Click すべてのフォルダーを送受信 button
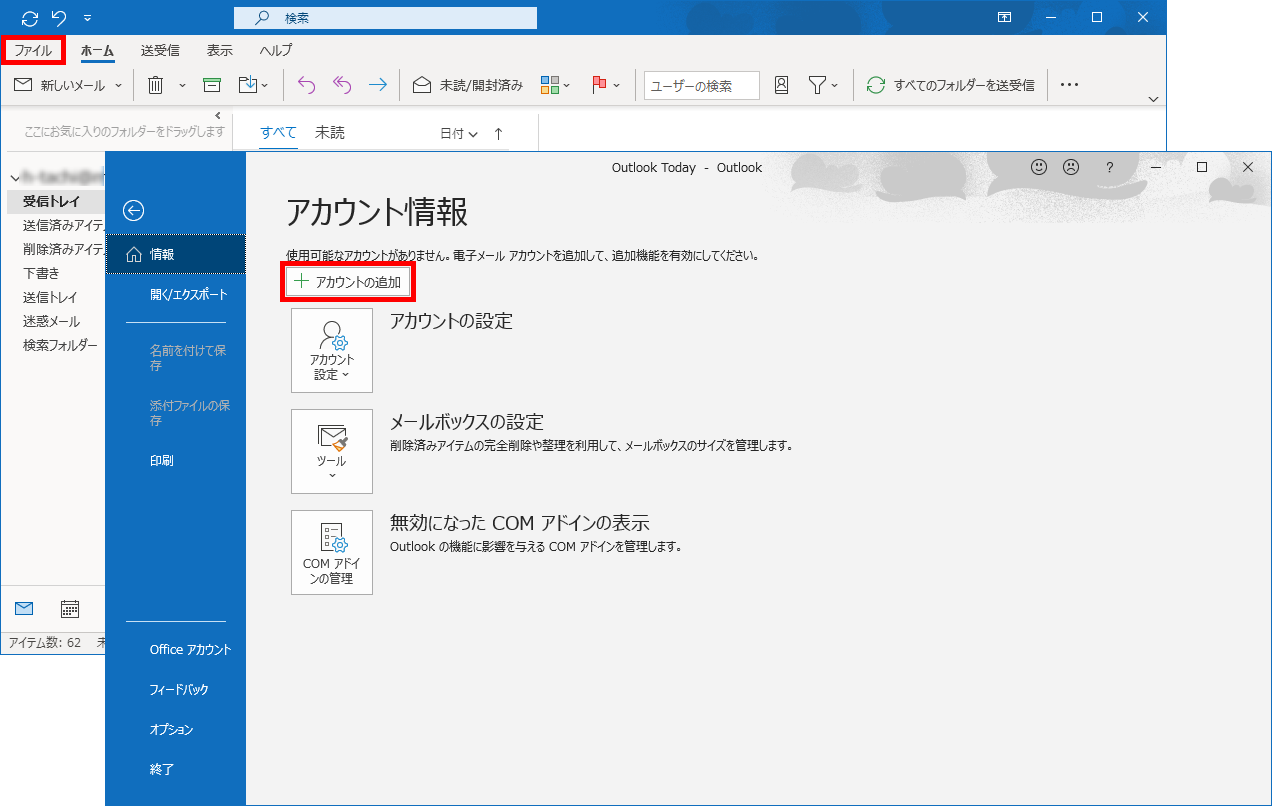The width and height of the screenshot is (1272, 806). (x=950, y=86)
